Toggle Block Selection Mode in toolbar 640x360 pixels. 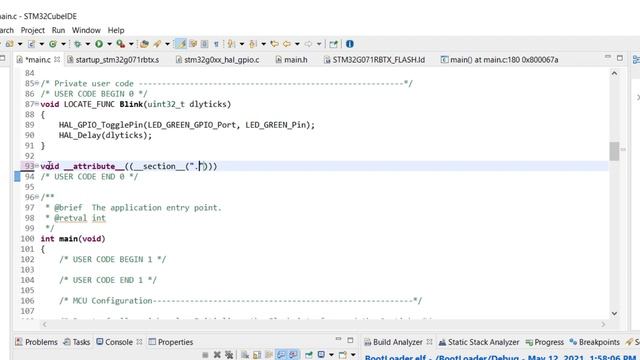click(204, 44)
